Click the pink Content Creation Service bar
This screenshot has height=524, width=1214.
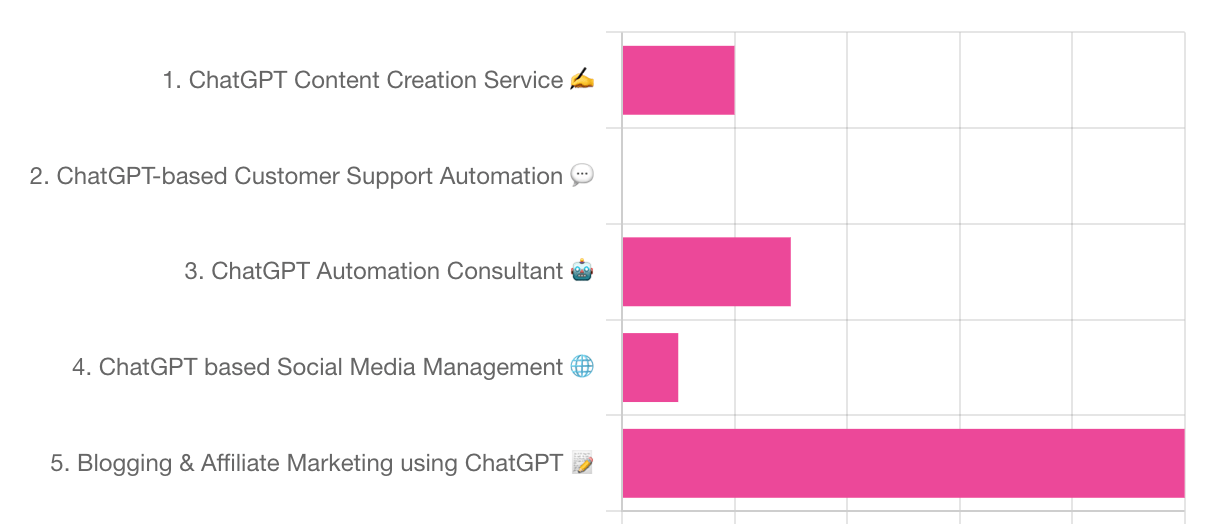[x=678, y=80]
